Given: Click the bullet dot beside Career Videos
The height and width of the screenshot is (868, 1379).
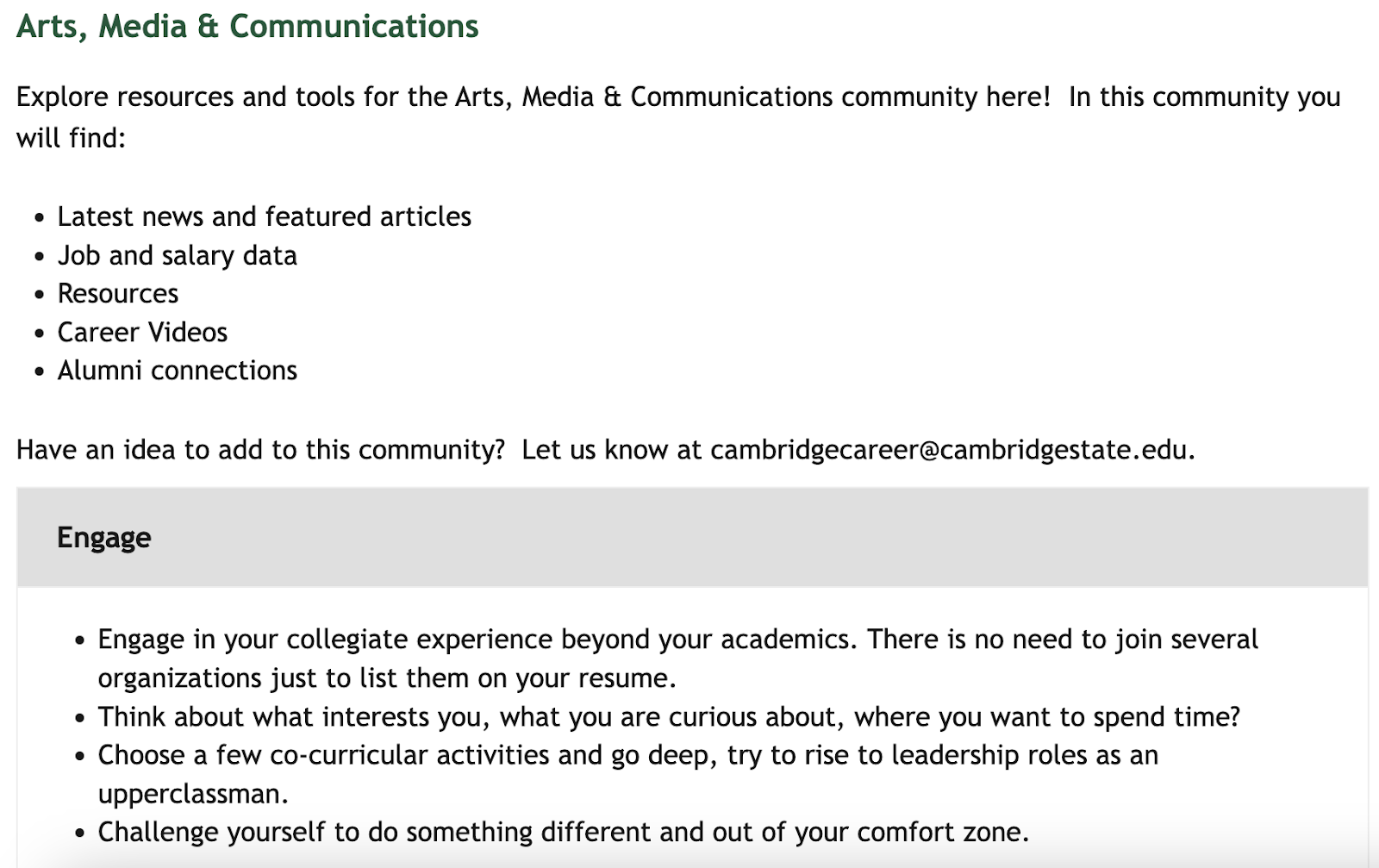Looking at the screenshot, I should pyautogui.click(x=40, y=334).
